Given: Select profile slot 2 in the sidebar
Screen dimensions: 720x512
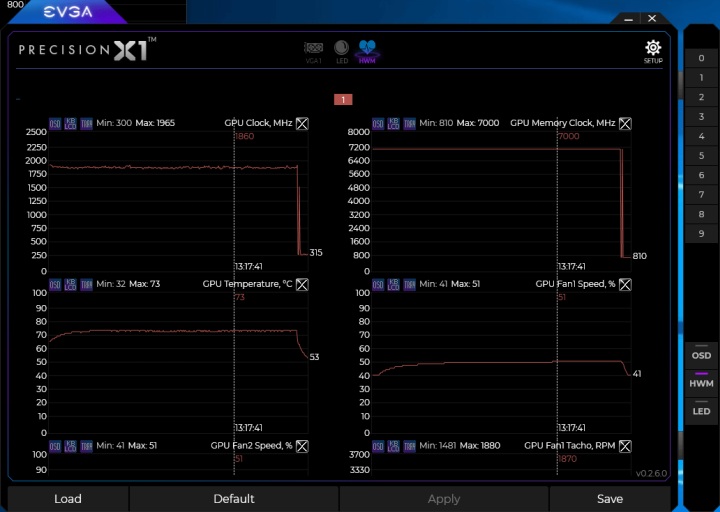Looking at the screenshot, I should click(701, 97).
